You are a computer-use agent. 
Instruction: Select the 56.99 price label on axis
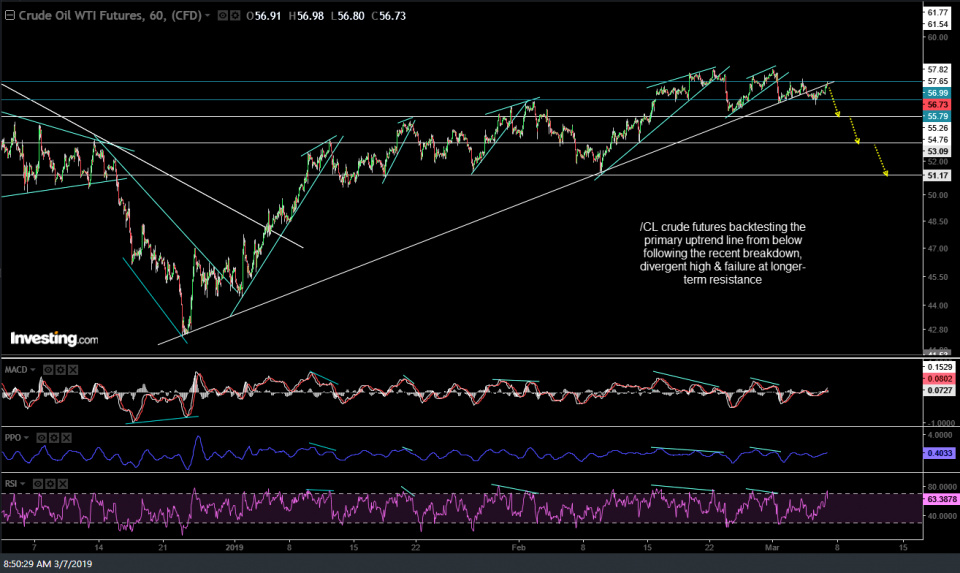(x=937, y=93)
